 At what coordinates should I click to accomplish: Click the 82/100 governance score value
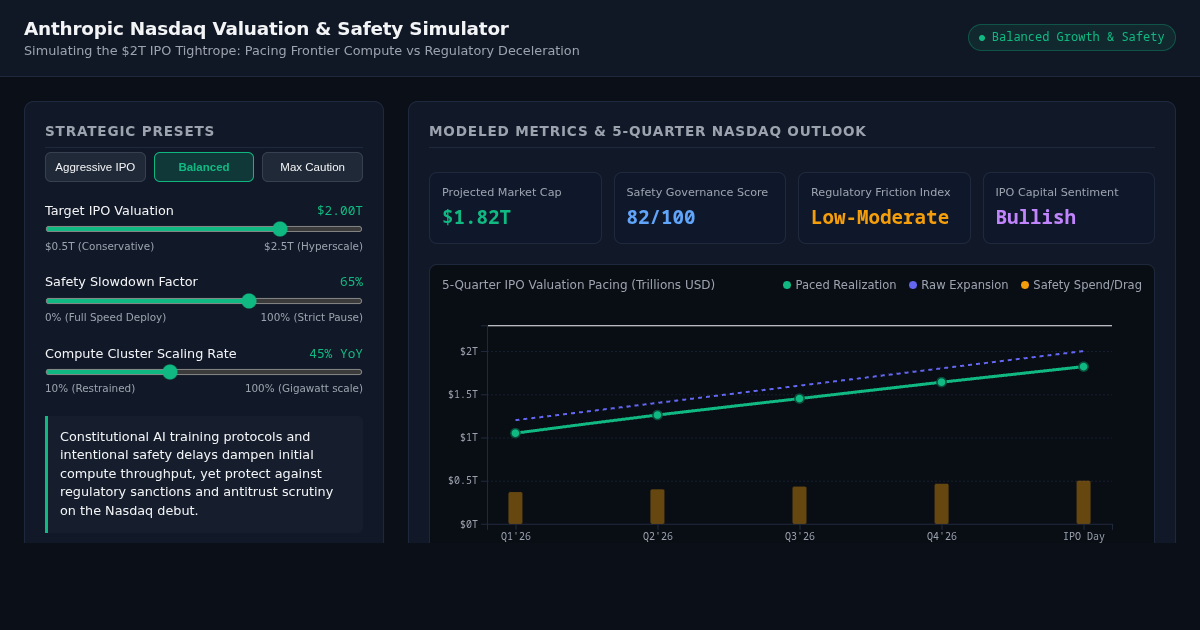661,217
